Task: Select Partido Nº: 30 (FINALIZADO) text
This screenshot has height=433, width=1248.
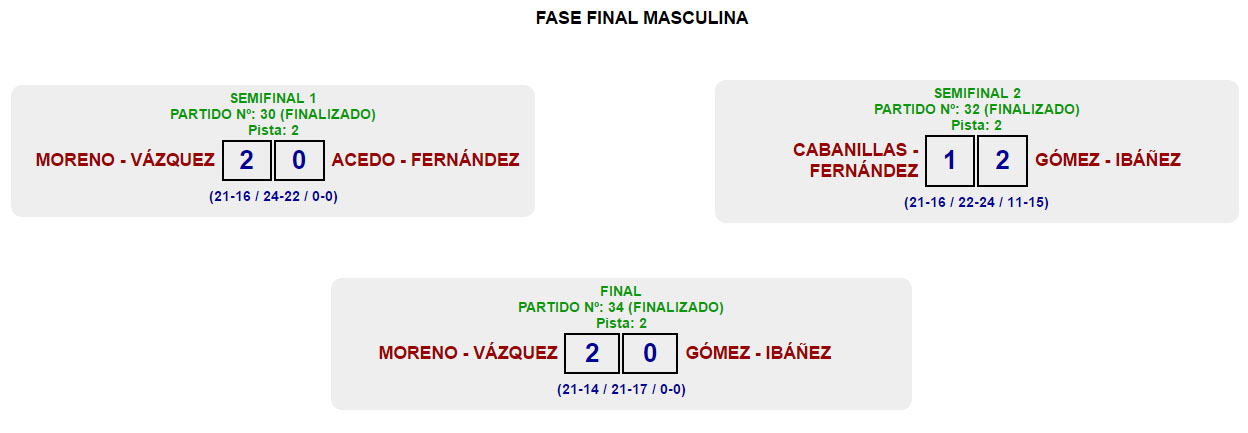Action: pyautogui.click(x=273, y=114)
